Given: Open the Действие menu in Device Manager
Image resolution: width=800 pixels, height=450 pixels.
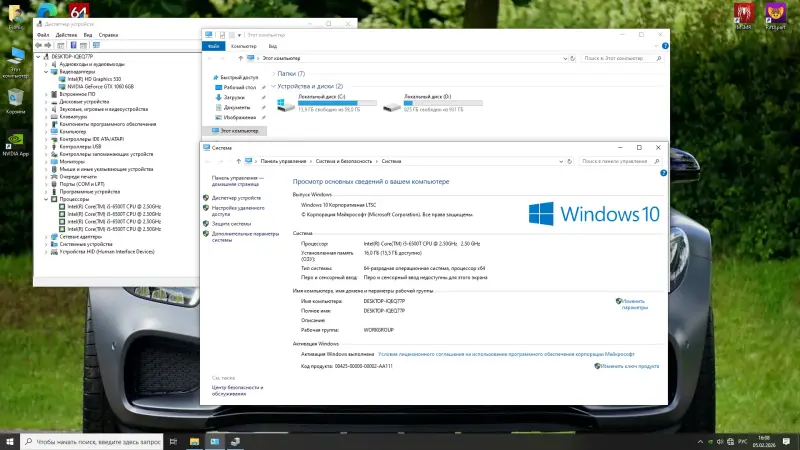Looking at the screenshot, I should [67, 34].
